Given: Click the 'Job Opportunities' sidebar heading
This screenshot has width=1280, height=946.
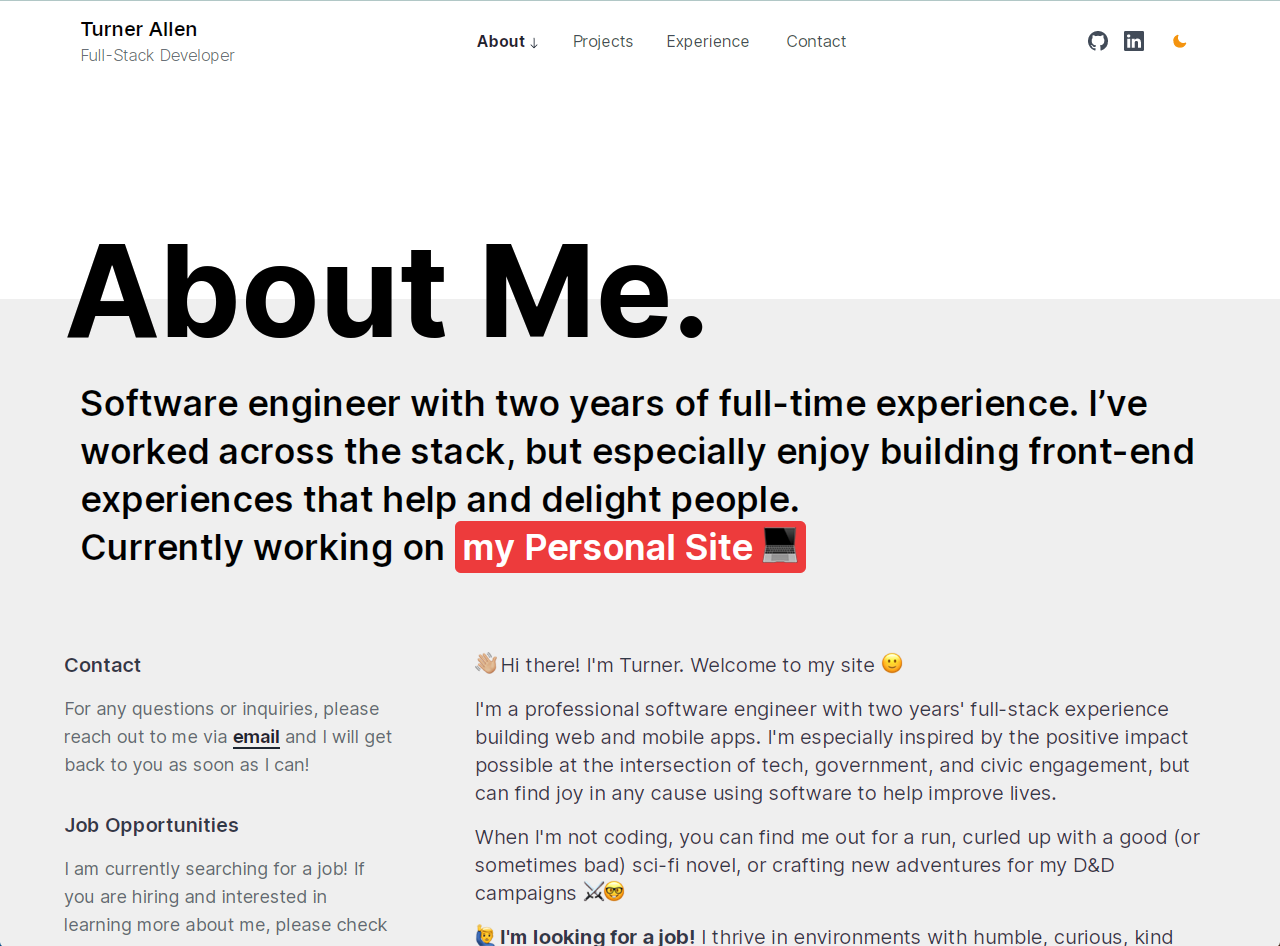Looking at the screenshot, I should pyautogui.click(x=152, y=825).
